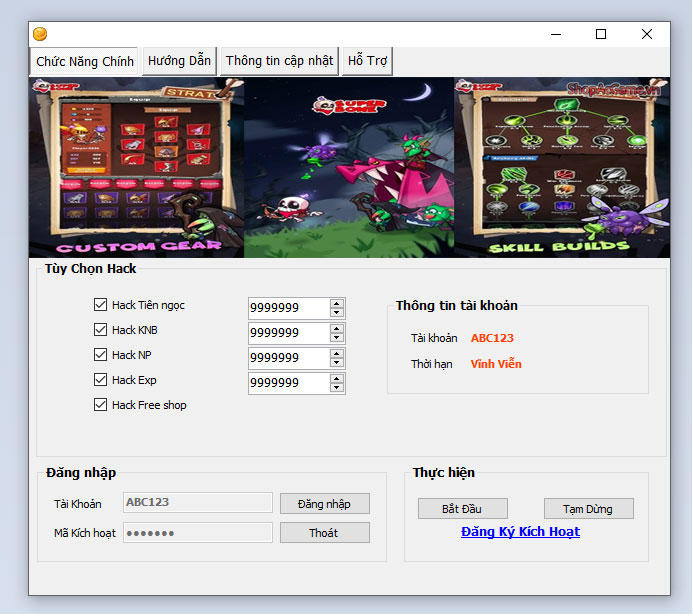Increase Hack Tiên ngọc value with up arrow
Viewport: 693px width, 616px height.
point(337,303)
